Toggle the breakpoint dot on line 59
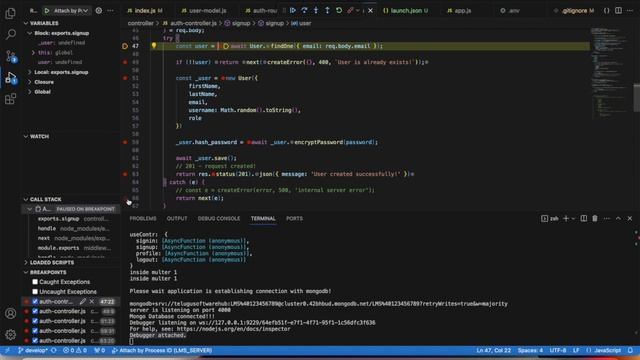The height and width of the screenshot is (360, 640). tap(125, 142)
